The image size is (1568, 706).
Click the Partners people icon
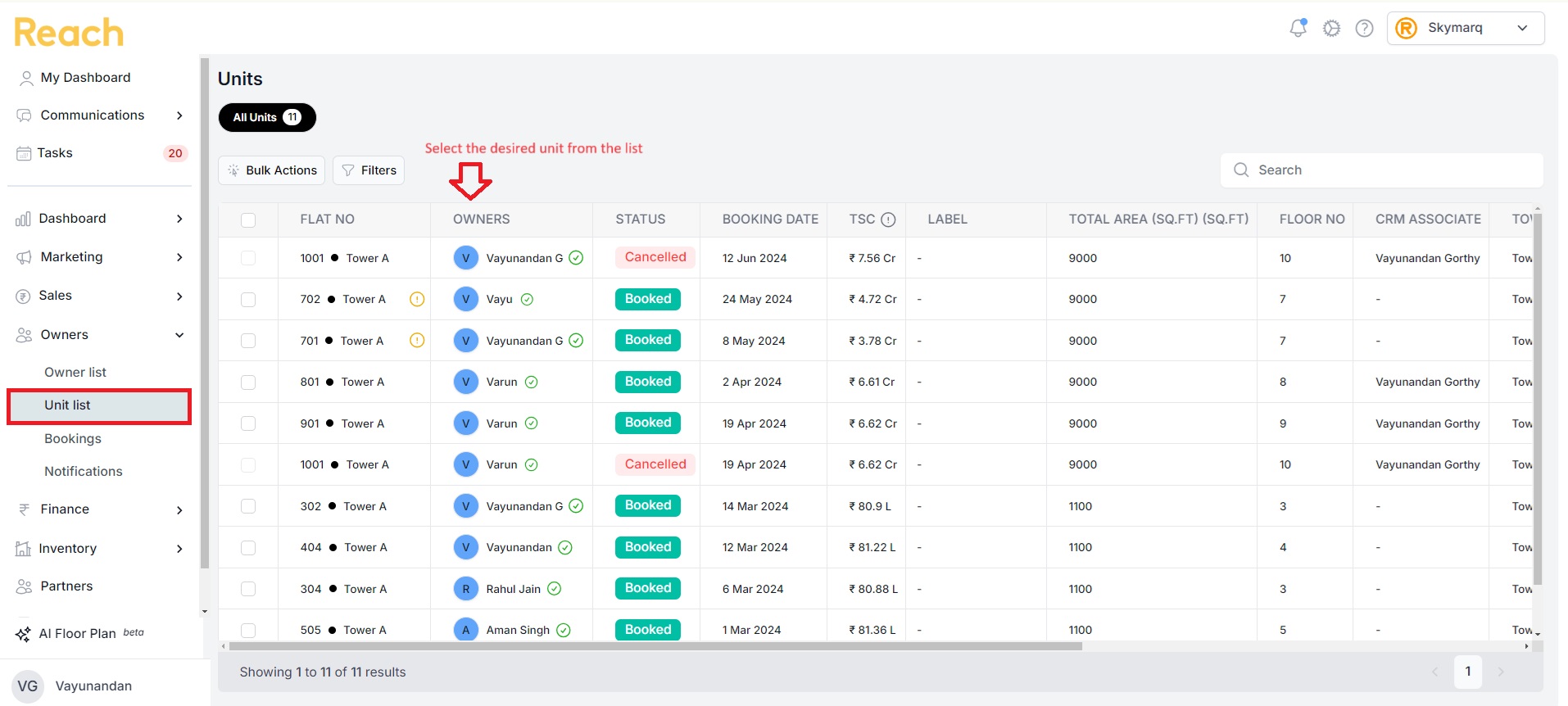(24, 586)
